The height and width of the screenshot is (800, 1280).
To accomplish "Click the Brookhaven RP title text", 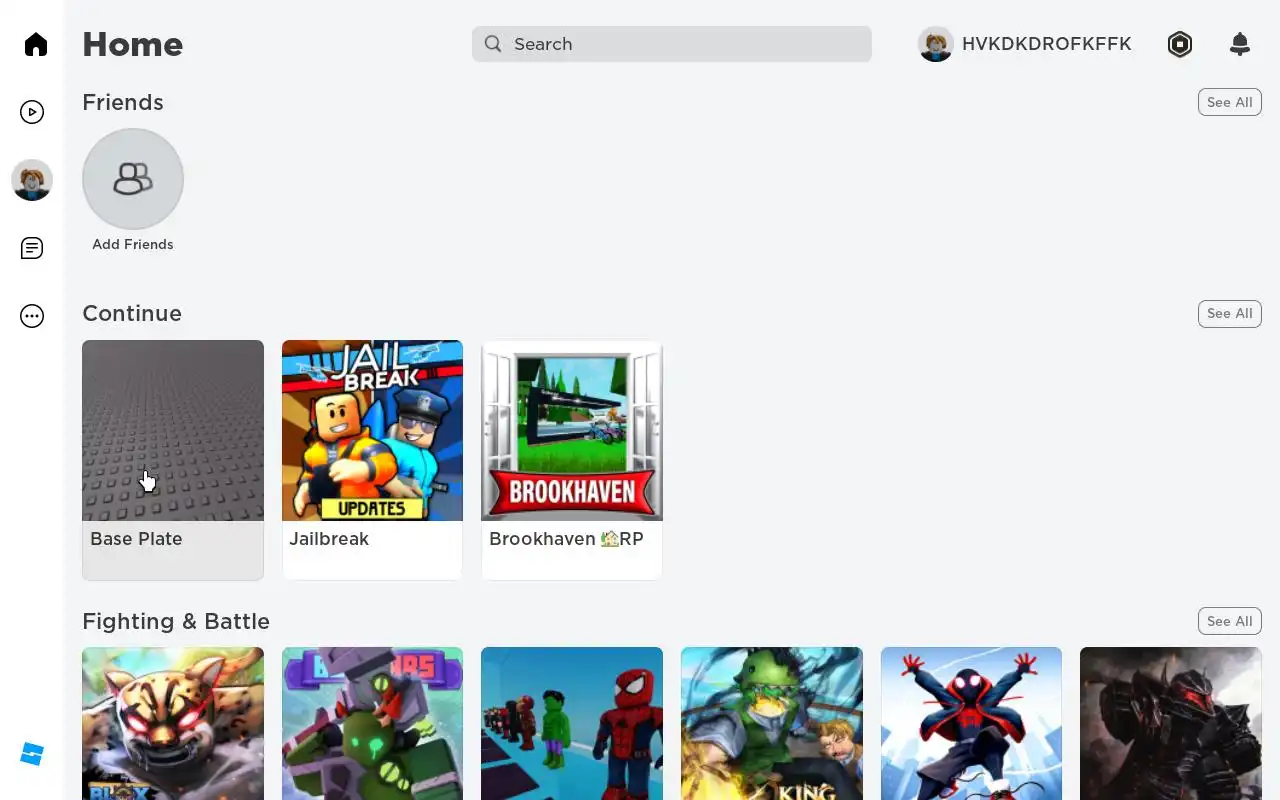I will pos(566,539).
